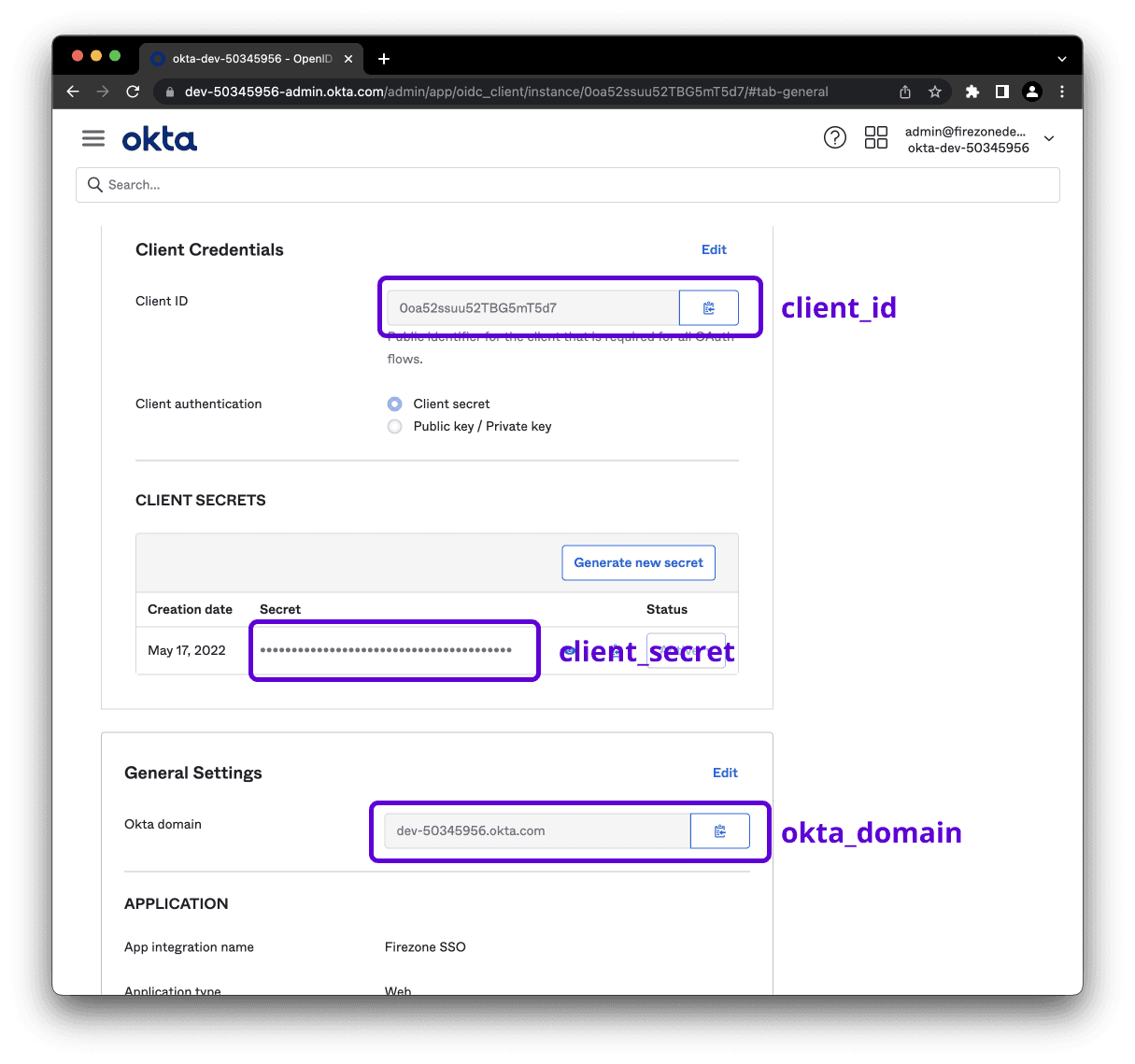Open the browser tab list chevron
Viewport: 1135px width, 1064px height.
pos(1061,58)
